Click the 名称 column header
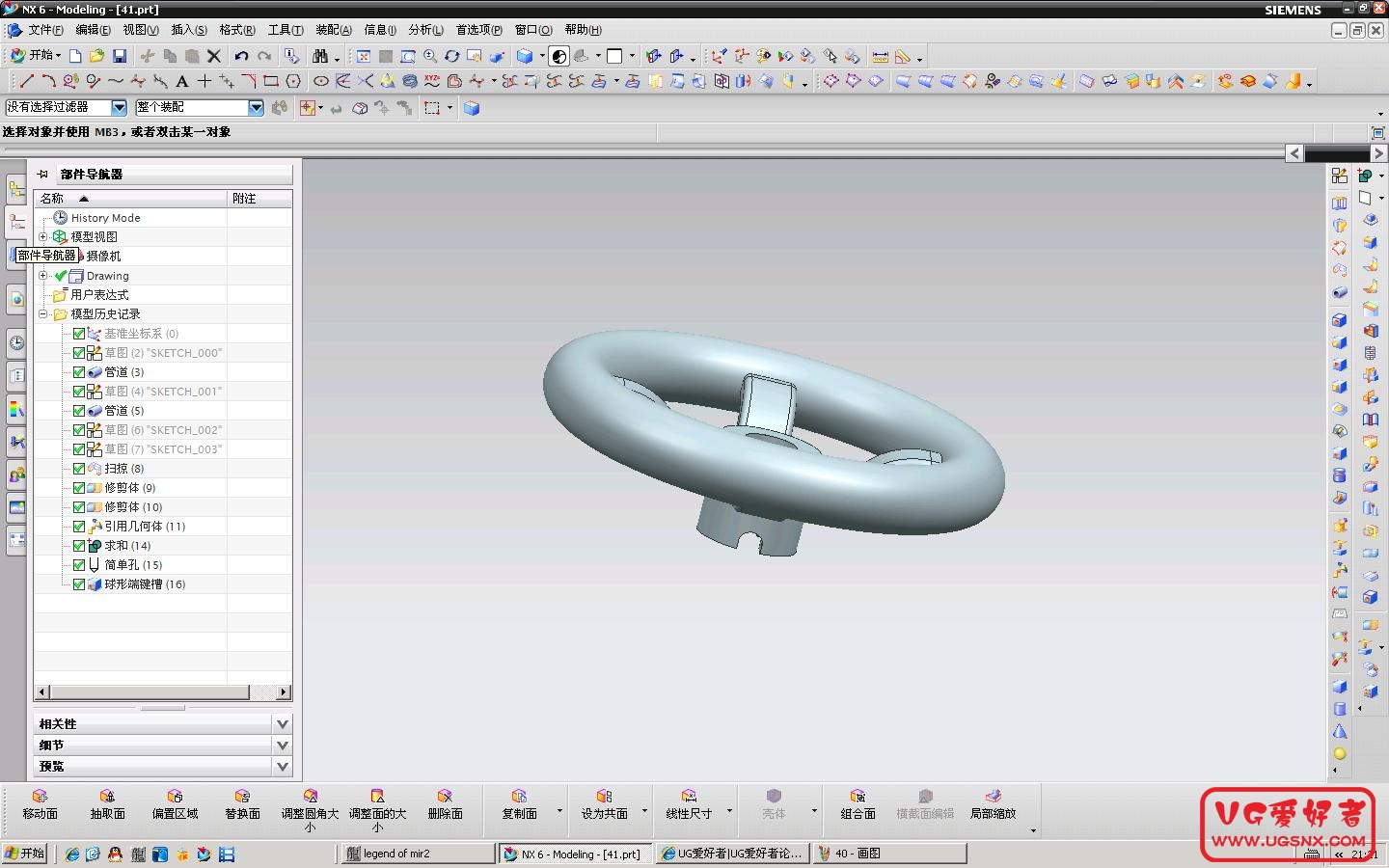 131,198
